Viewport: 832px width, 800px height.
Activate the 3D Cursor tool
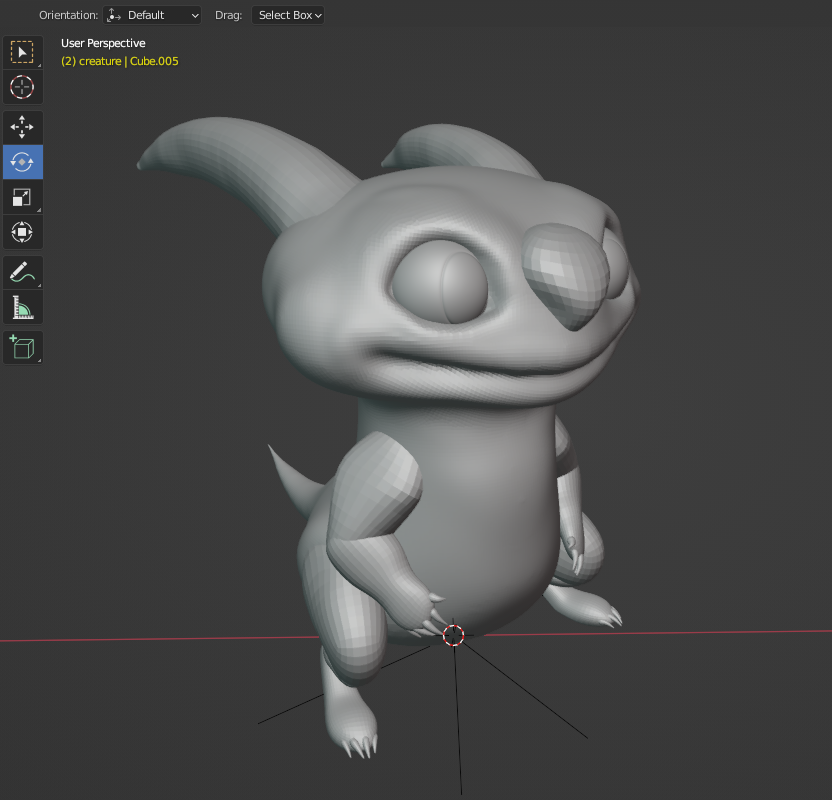[x=22, y=87]
